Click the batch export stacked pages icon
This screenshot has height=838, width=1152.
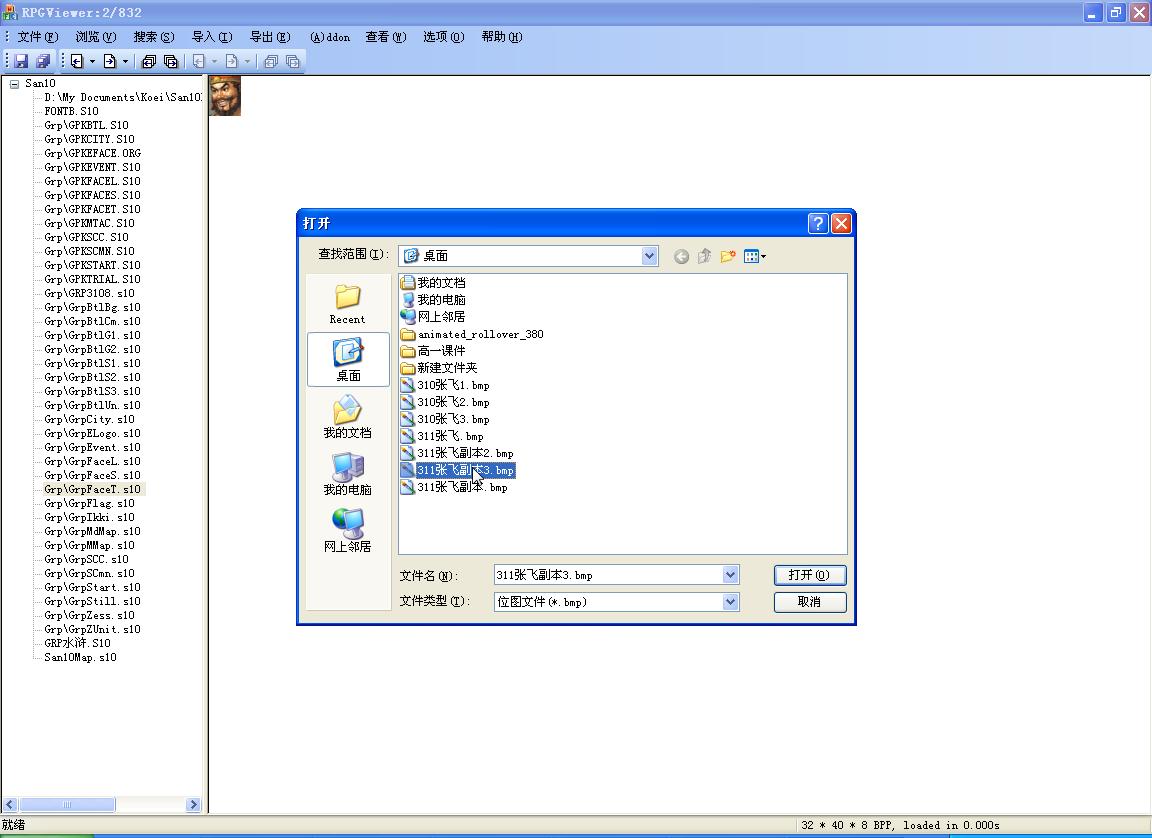[x=170, y=62]
